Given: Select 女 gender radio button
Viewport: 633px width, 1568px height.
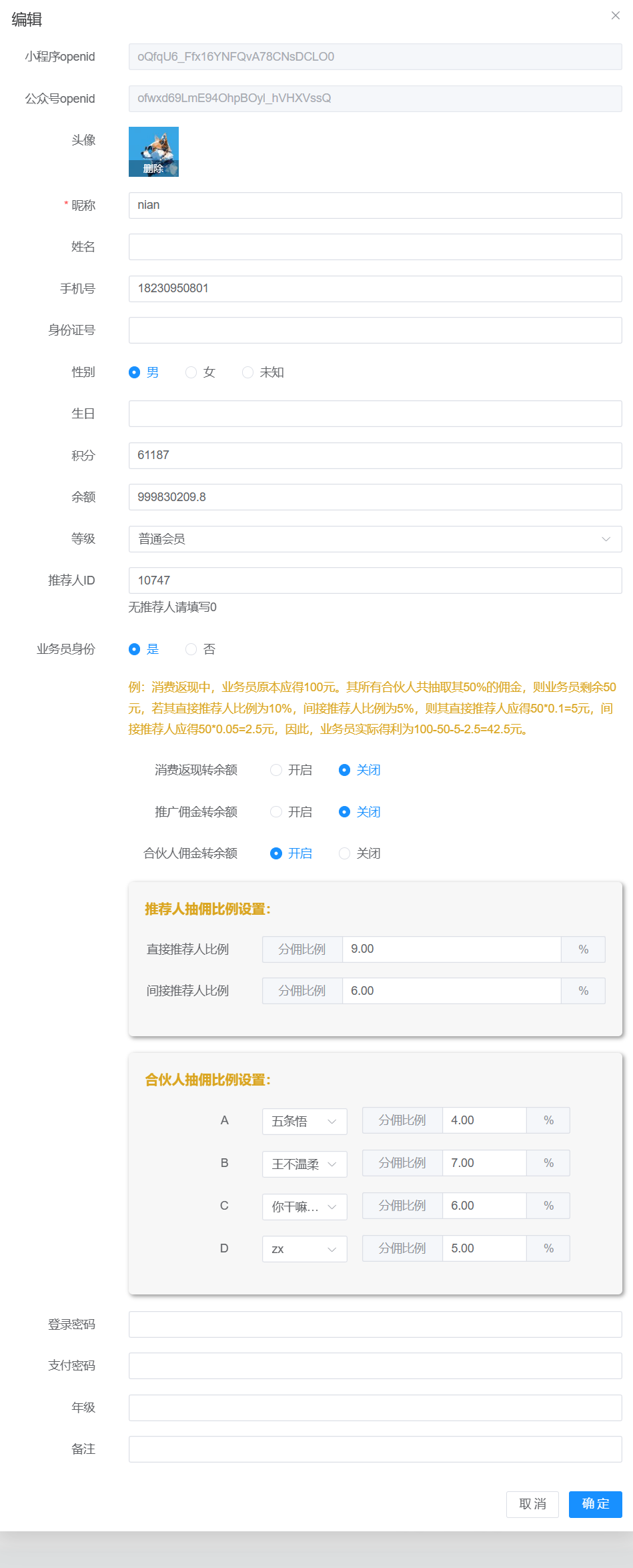Looking at the screenshot, I should (x=191, y=372).
